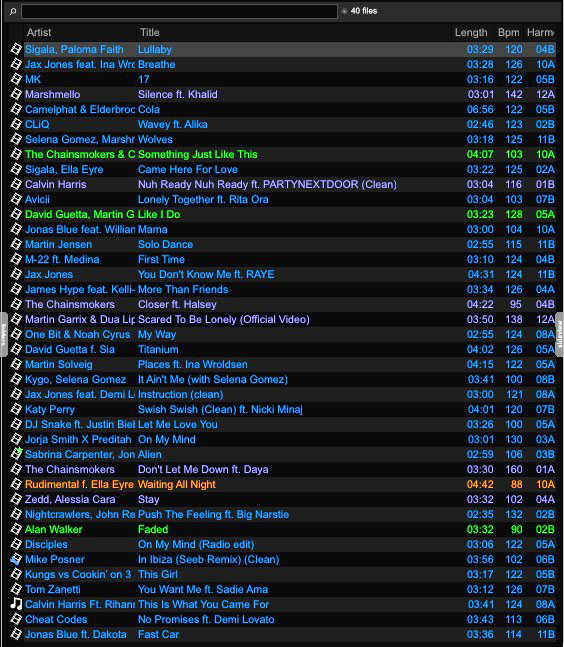Select artist 'Zedd, Alessia Cara'
564x647 pixels.
[x=70, y=499]
